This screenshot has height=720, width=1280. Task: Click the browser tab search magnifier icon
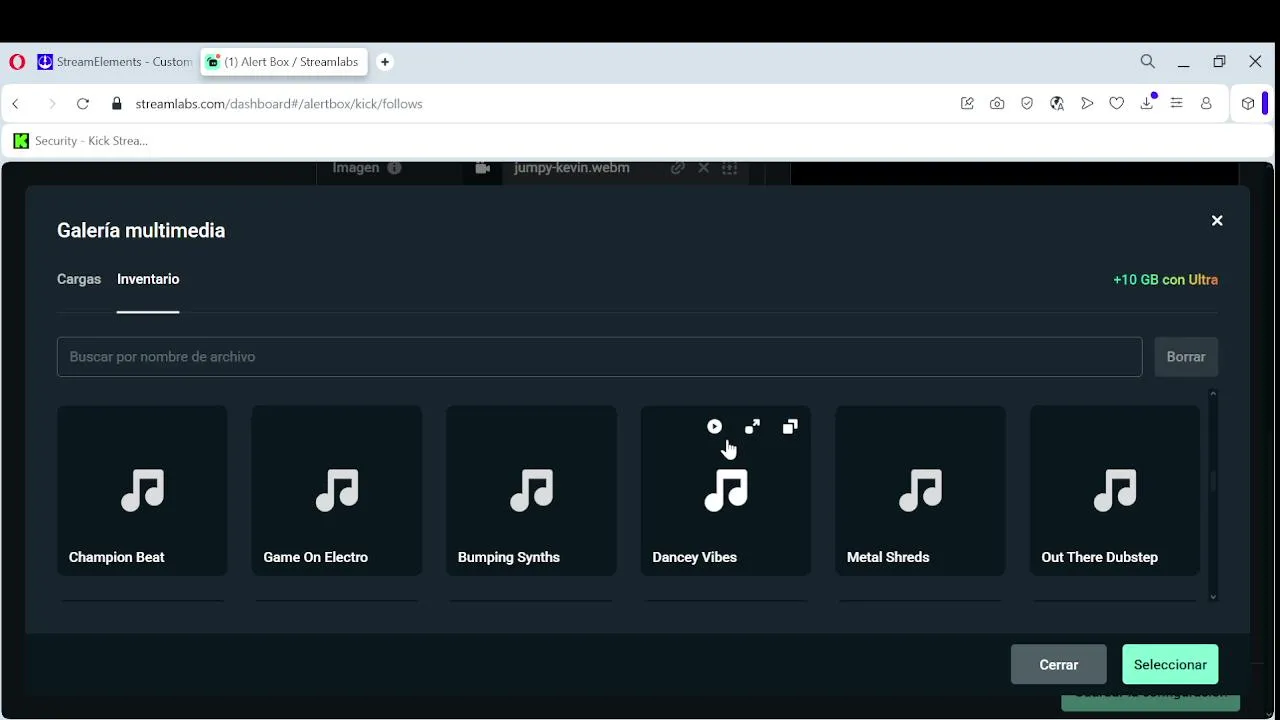1148,62
